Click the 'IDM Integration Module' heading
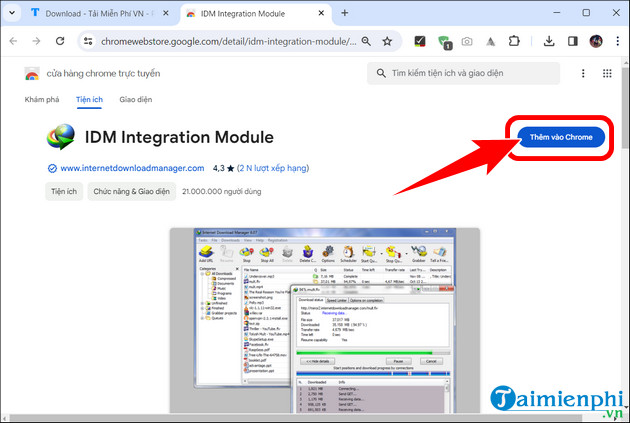 point(179,137)
